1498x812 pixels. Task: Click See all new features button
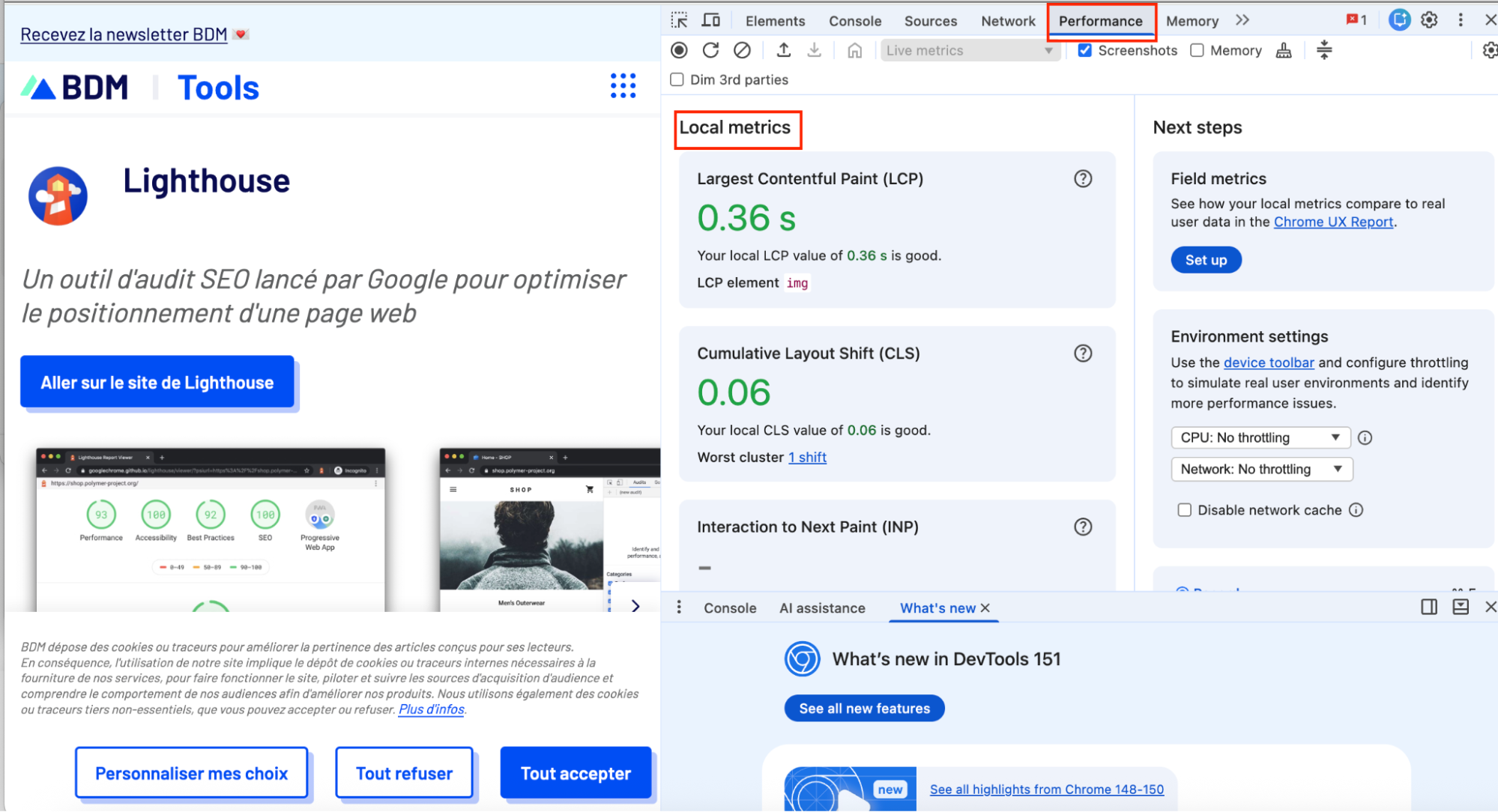pyautogui.click(x=864, y=708)
